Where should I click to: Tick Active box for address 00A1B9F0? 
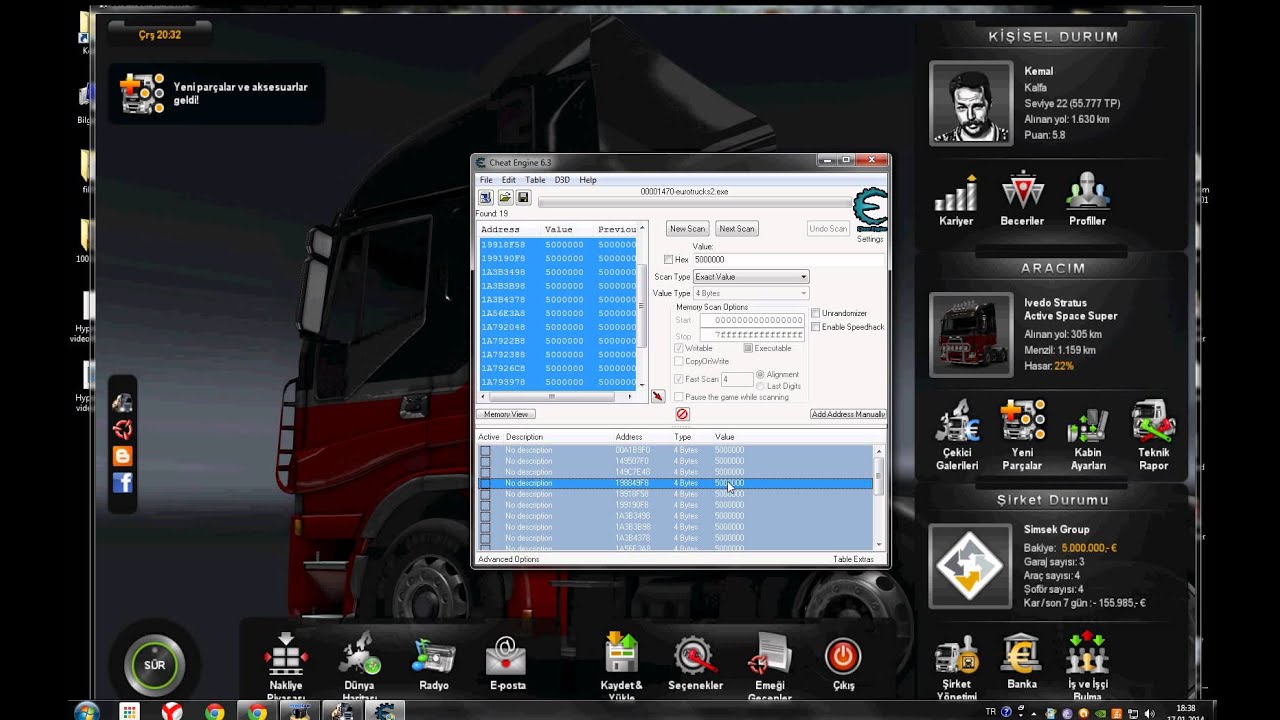click(486, 450)
